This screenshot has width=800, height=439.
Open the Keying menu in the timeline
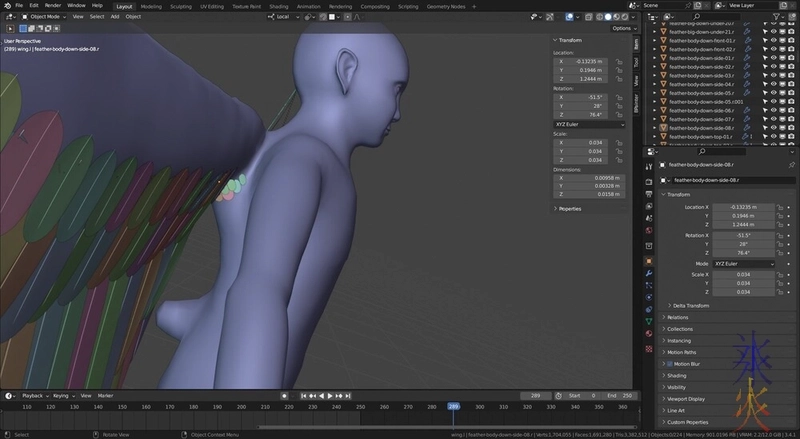pyautogui.click(x=61, y=396)
